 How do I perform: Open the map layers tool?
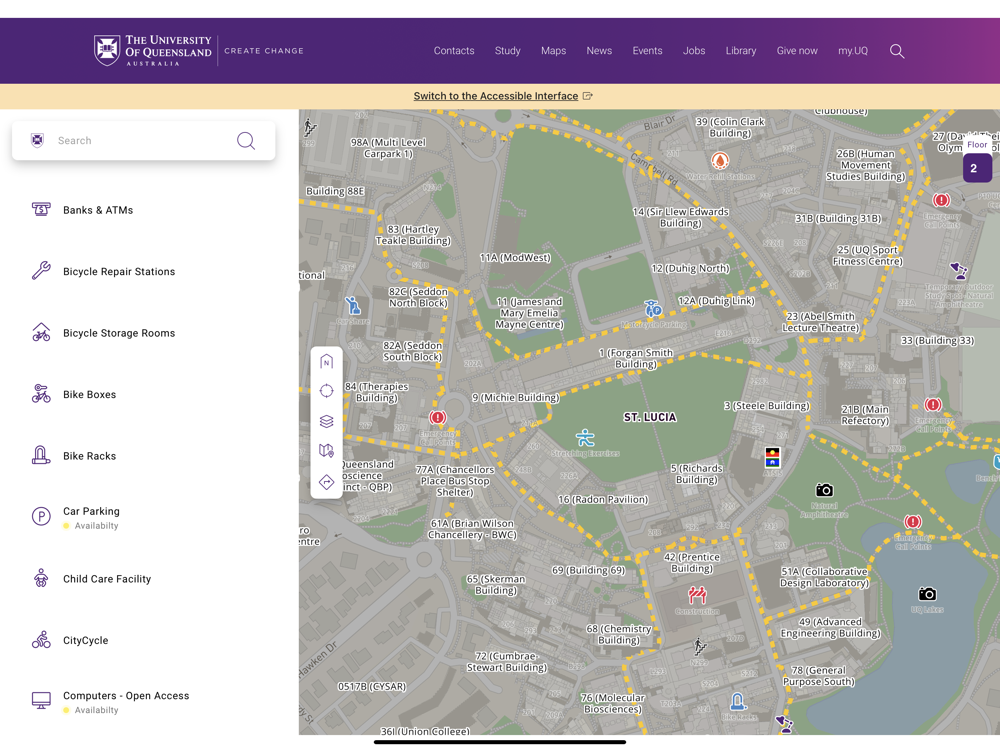pos(327,421)
